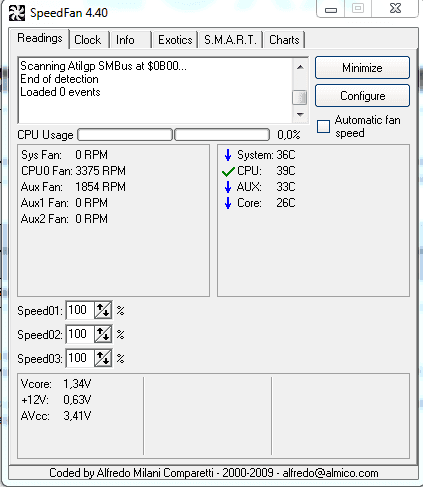
Task: Click the +12V 0,63V voltage reading
Action: 56,400
